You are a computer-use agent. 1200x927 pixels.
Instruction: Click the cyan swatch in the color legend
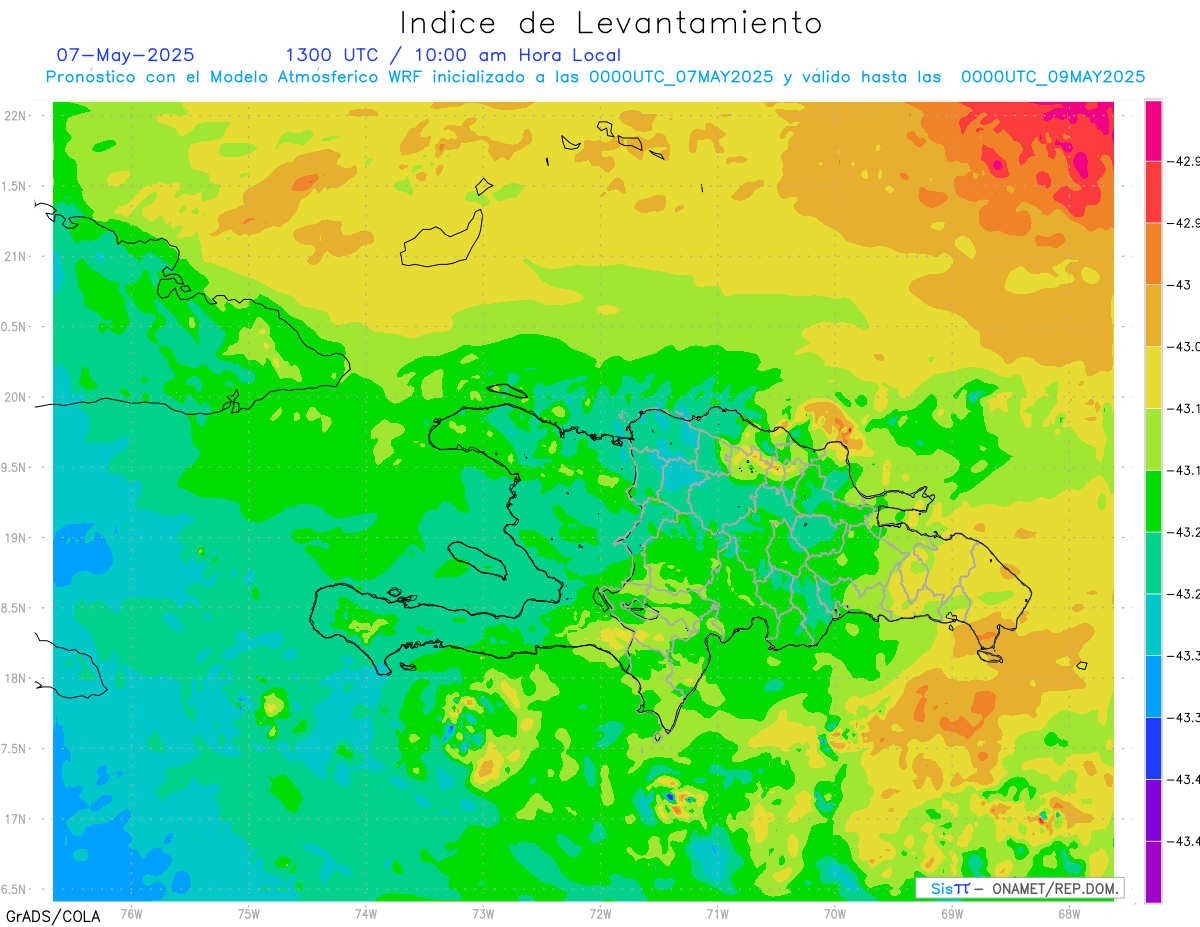(1153, 625)
